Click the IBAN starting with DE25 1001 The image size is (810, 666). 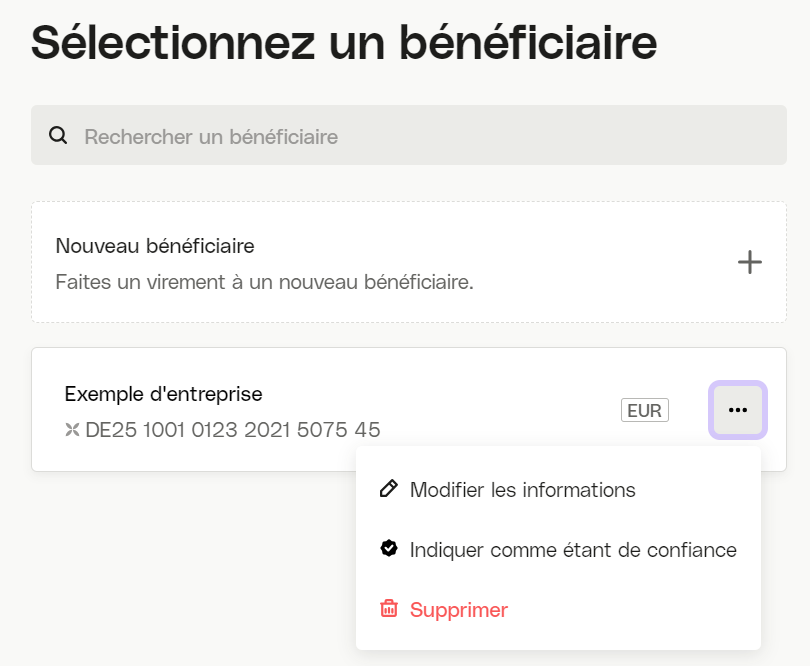click(232, 430)
